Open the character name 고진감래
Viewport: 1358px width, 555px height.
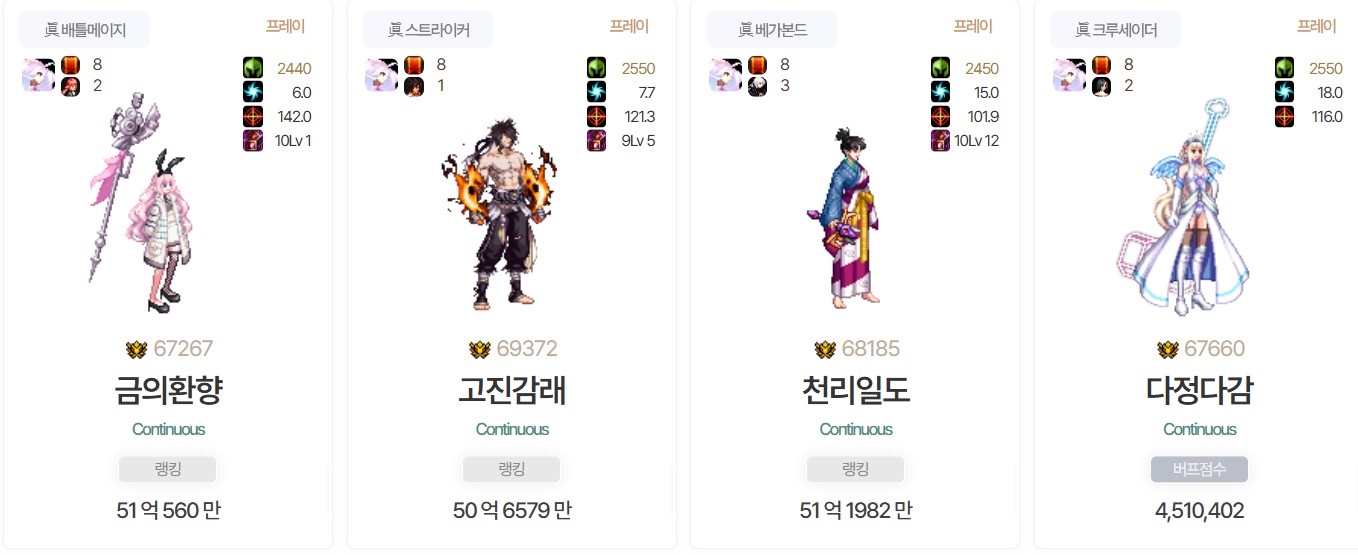(x=512, y=390)
